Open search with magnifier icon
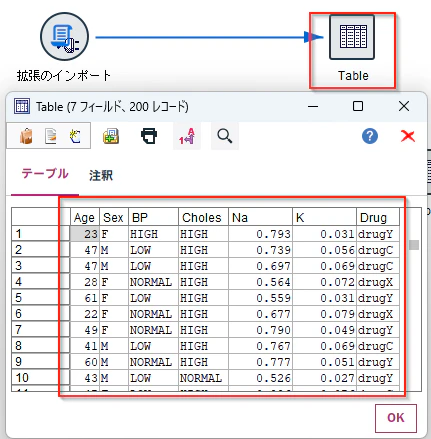Screen dimensions: 431x439 pyautogui.click(x=225, y=136)
